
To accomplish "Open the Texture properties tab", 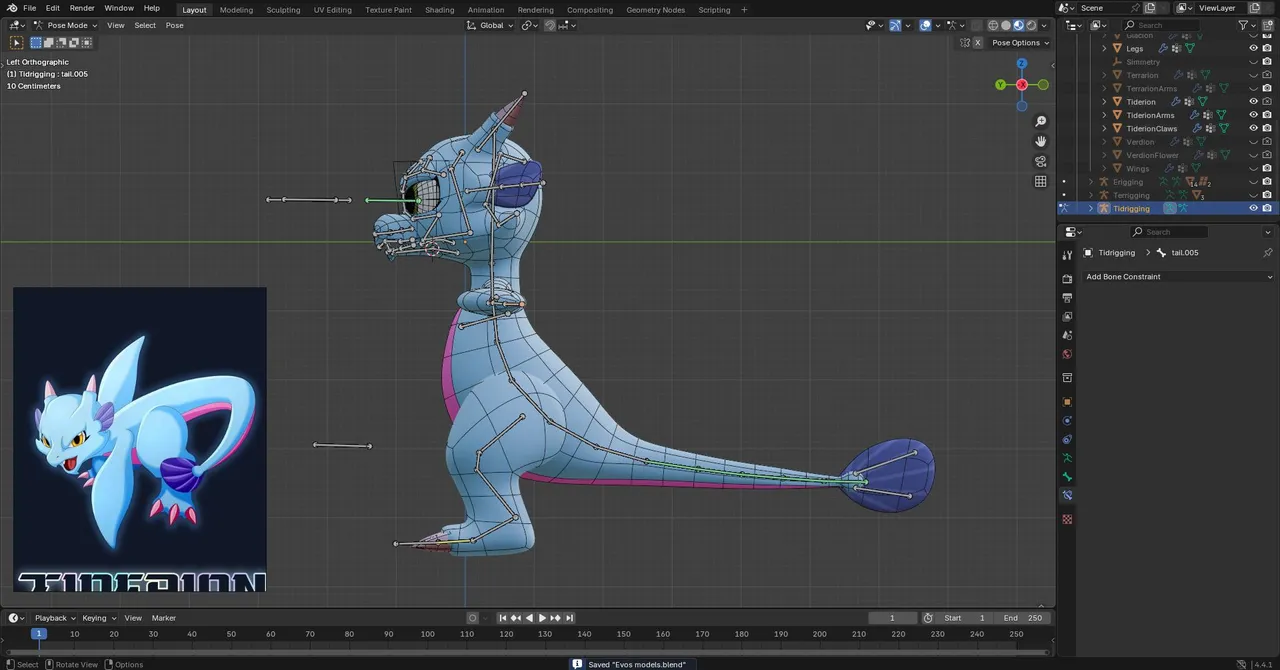I will [x=1067, y=519].
